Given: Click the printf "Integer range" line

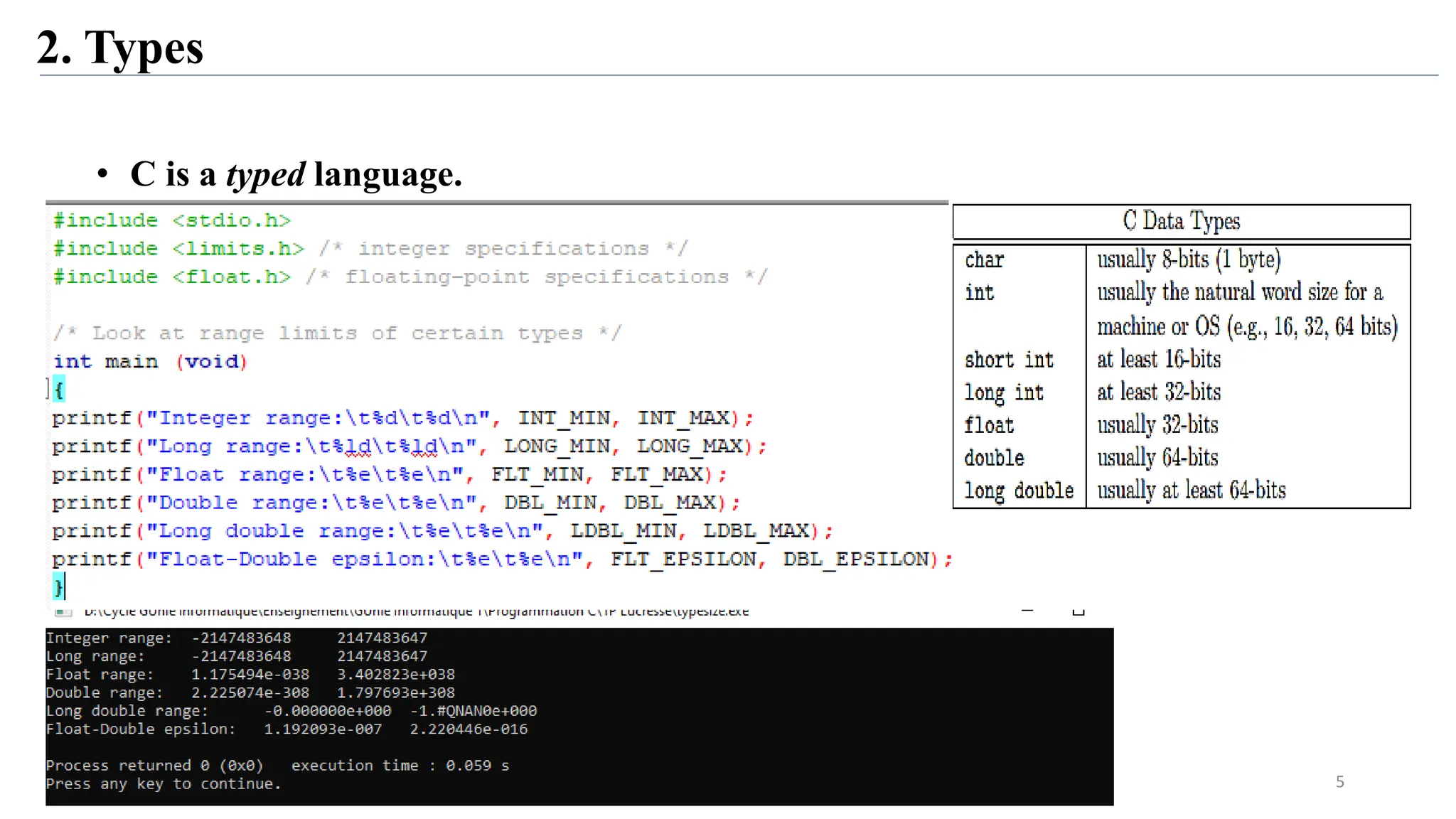Looking at the screenshot, I should 402,418.
